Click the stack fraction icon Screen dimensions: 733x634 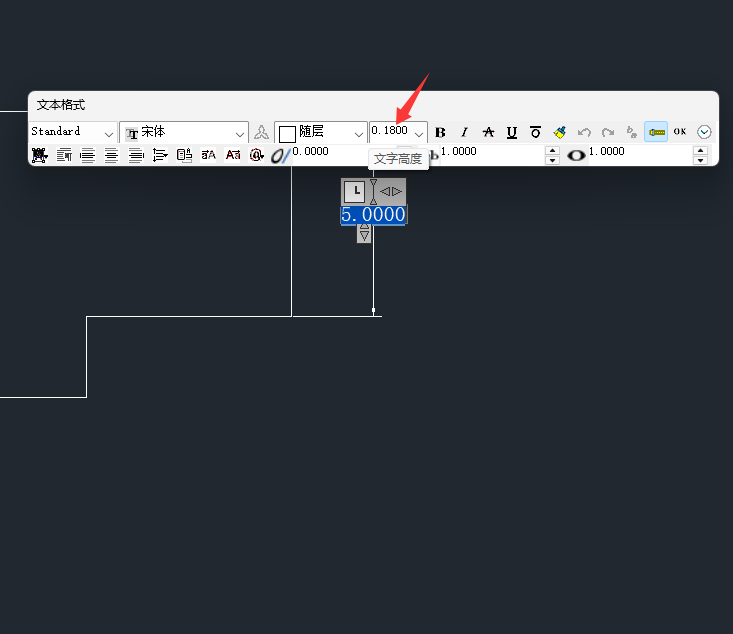632,132
